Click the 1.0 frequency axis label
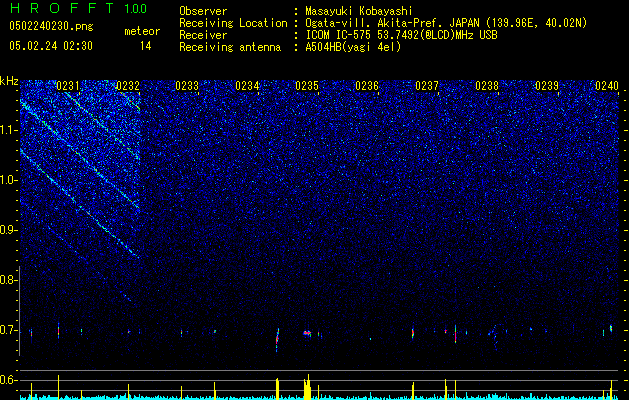629x400 pixels. [x=9, y=180]
